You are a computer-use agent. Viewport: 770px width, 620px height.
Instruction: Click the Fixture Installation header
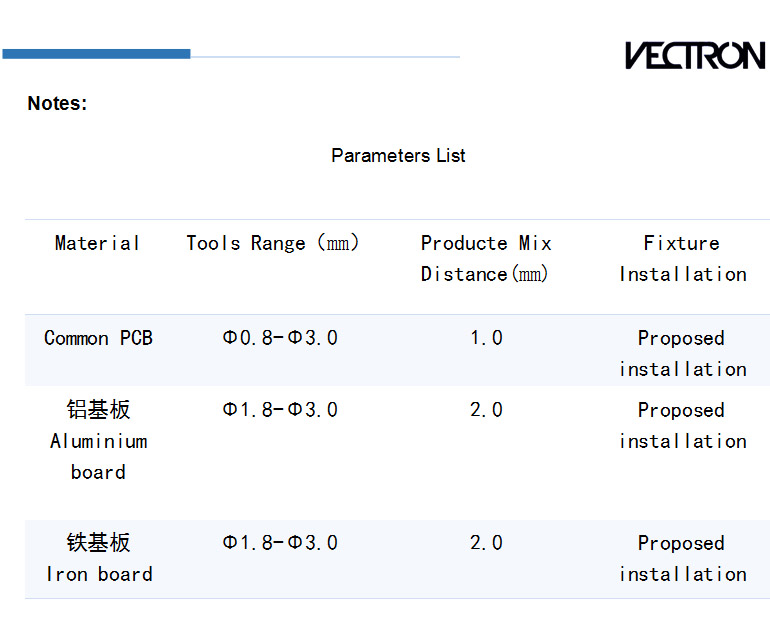click(682, 258)
